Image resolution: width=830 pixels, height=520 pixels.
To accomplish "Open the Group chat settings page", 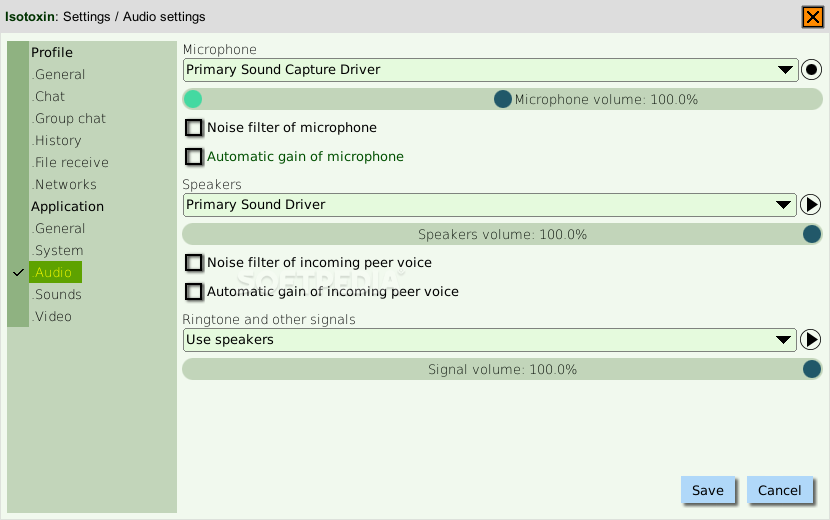I will (x=69, y=119).
